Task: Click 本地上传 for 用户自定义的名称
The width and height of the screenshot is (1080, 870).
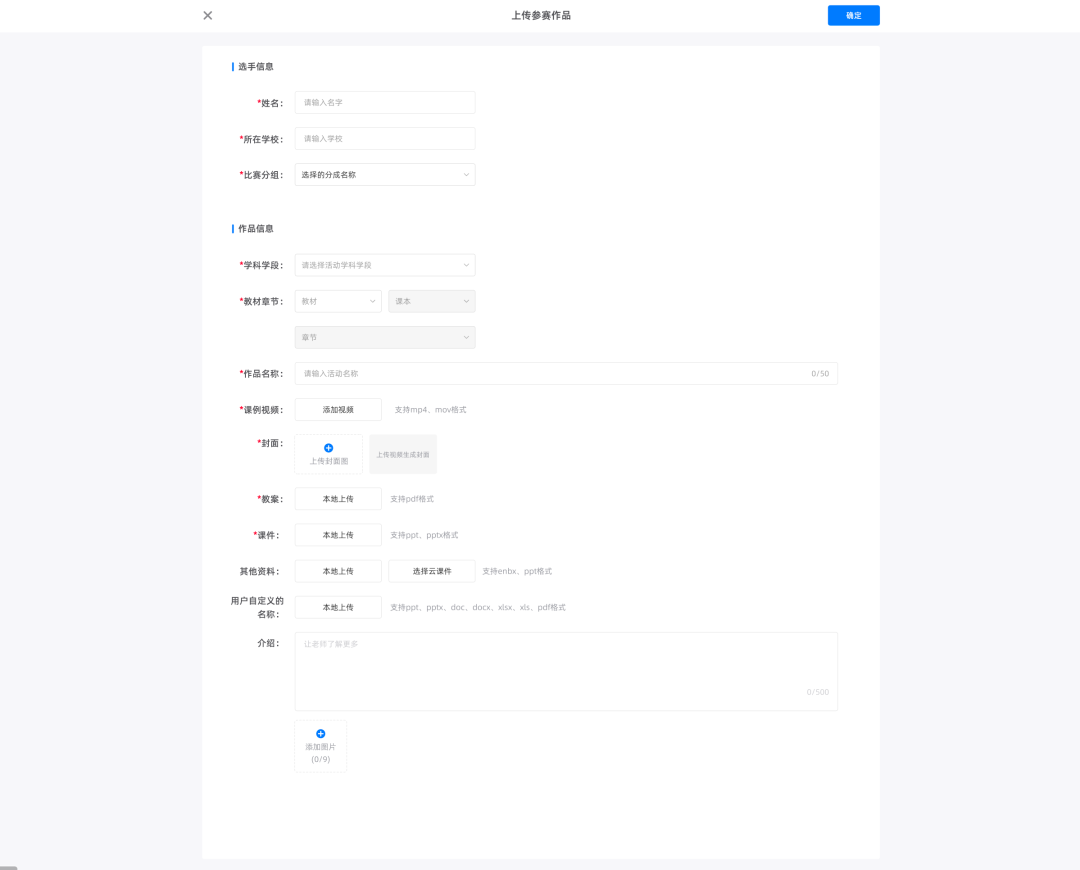Action: pos(338,608)
